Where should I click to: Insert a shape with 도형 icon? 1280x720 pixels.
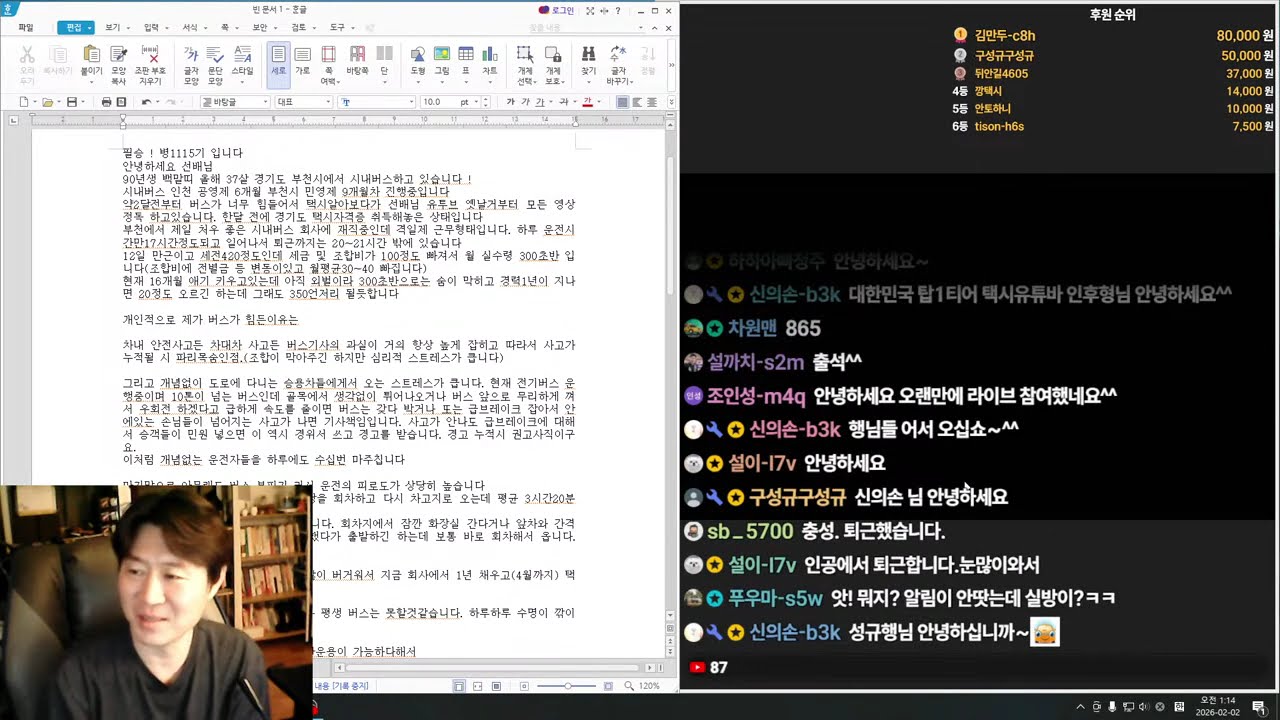click(x=417, y=54)
